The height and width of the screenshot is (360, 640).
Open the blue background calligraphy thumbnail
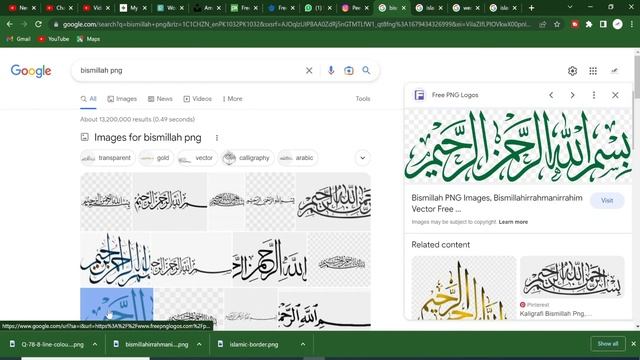coord(117,308)
